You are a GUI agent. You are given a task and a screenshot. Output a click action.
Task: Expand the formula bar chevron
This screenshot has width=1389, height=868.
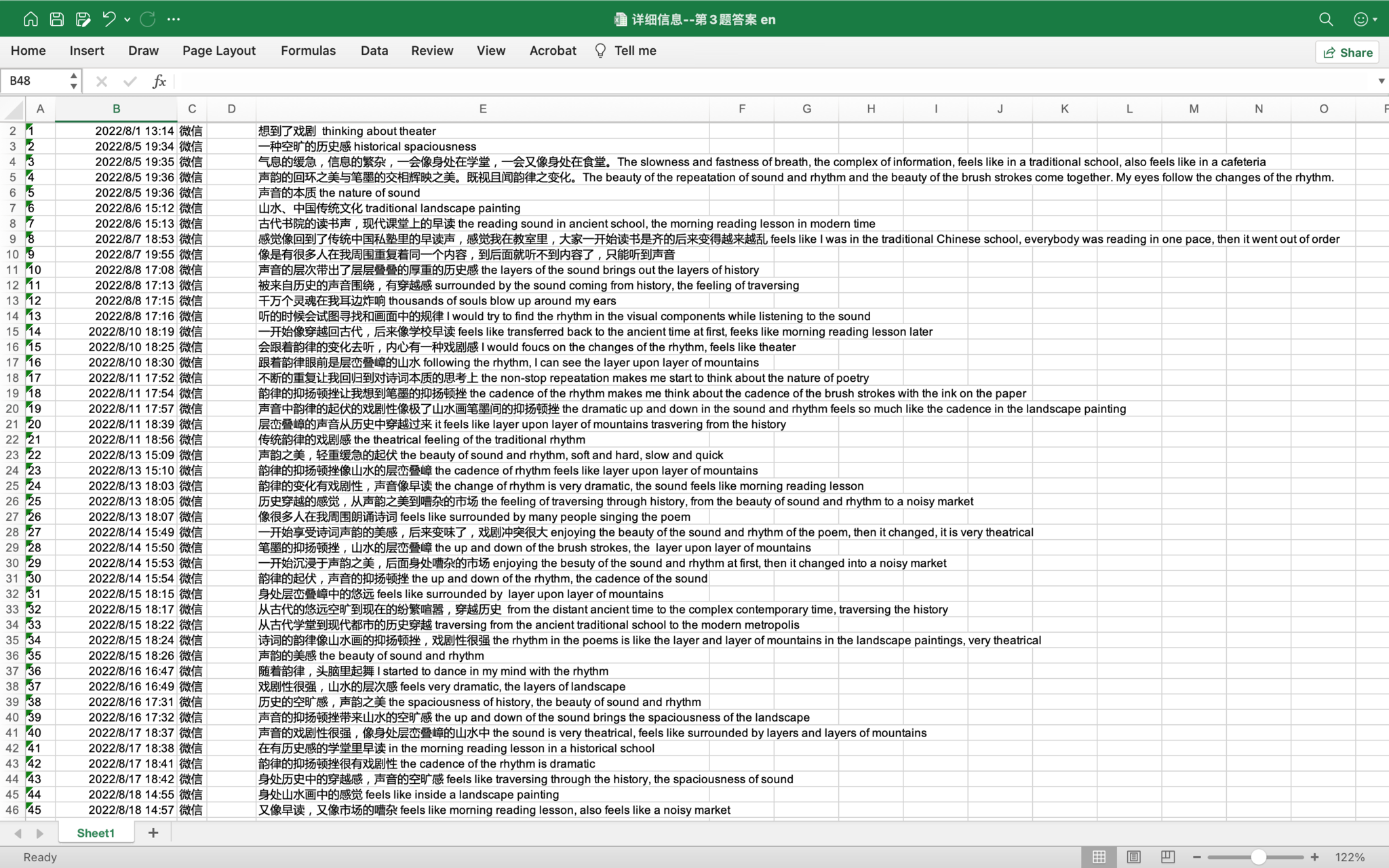click(x=1381, y=81)
